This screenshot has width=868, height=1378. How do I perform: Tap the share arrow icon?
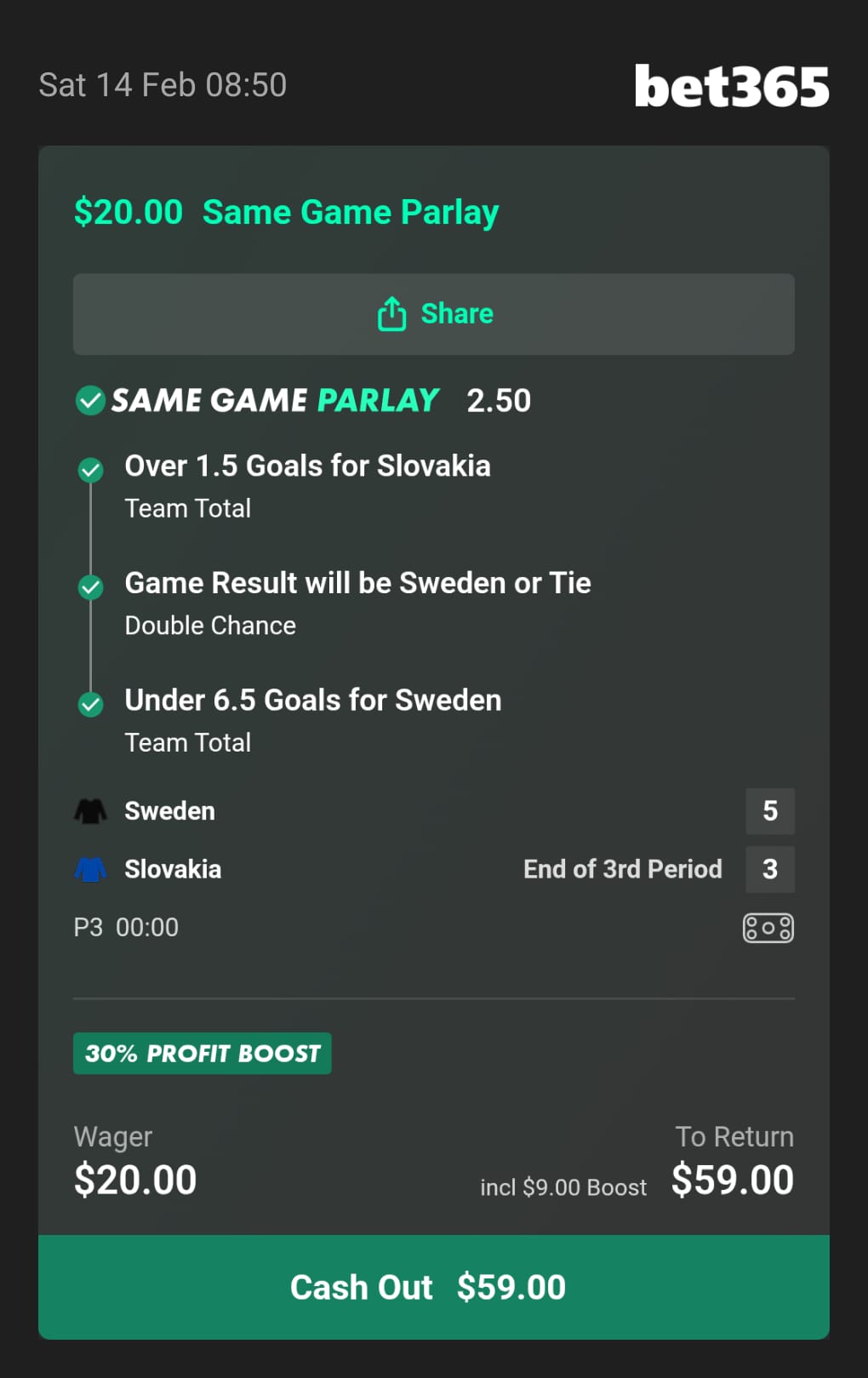point(391,314)
